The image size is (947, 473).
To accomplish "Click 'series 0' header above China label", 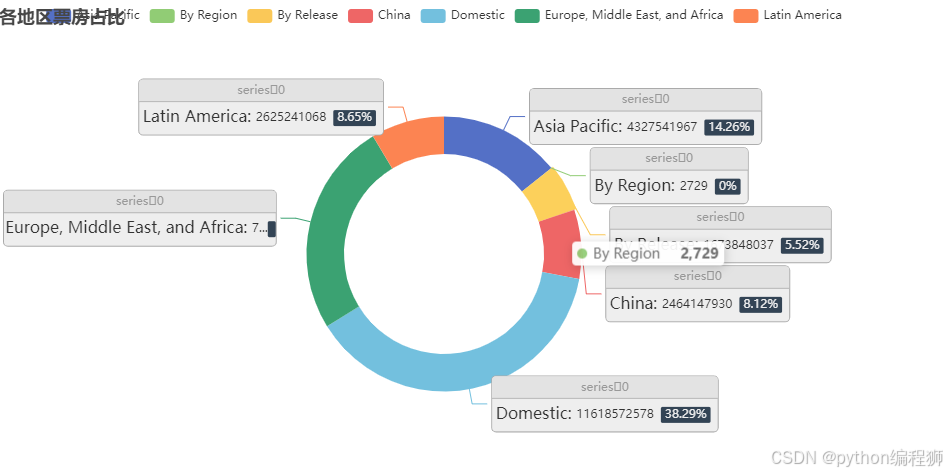I will click(698, 276).
